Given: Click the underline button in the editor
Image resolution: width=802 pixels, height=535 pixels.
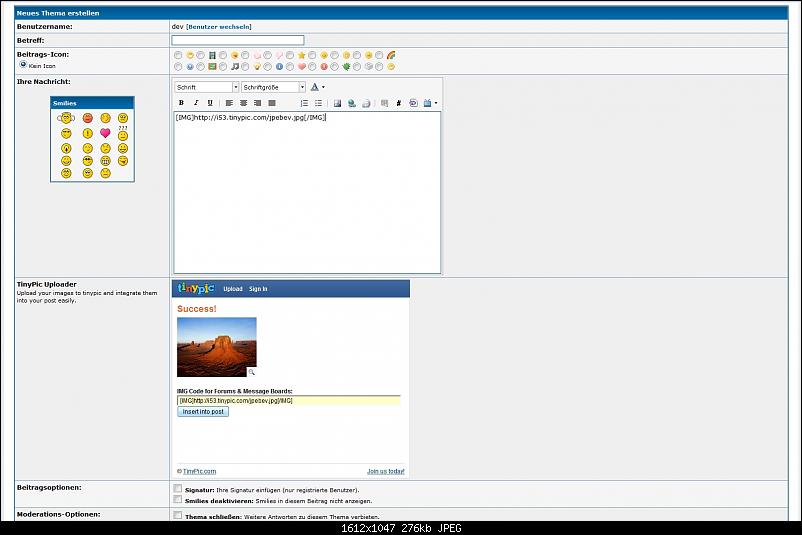Looking at the screenshot, I should [x=209, y=103].
